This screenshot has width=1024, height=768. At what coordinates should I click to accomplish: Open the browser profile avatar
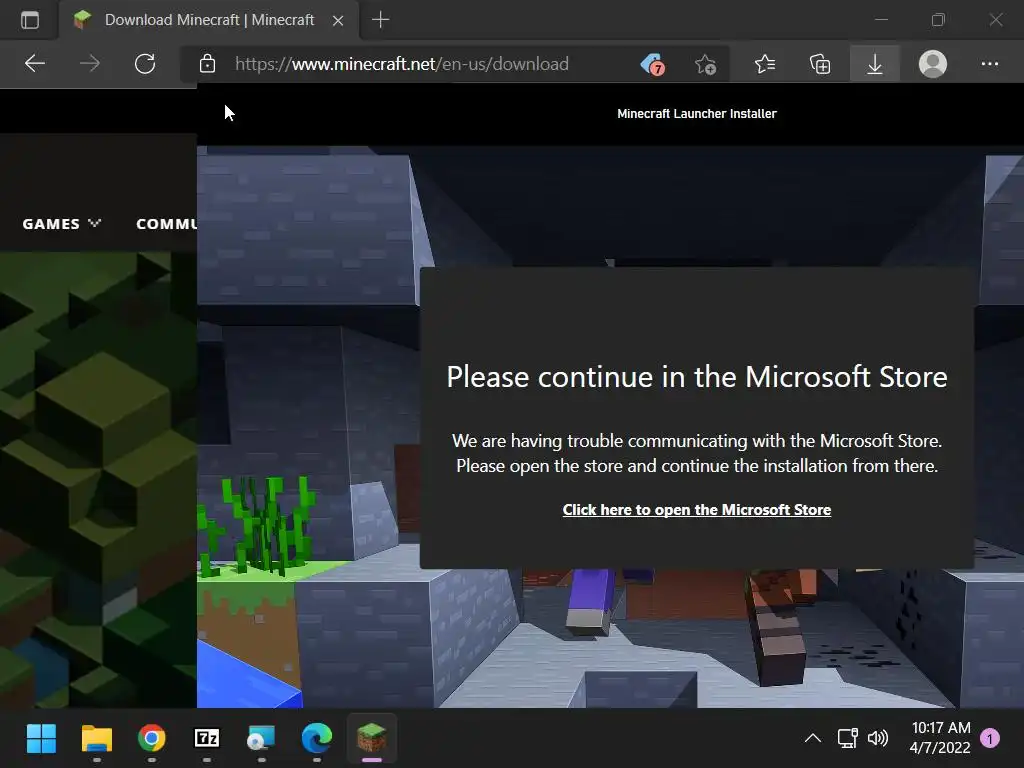tap(933, 64)
